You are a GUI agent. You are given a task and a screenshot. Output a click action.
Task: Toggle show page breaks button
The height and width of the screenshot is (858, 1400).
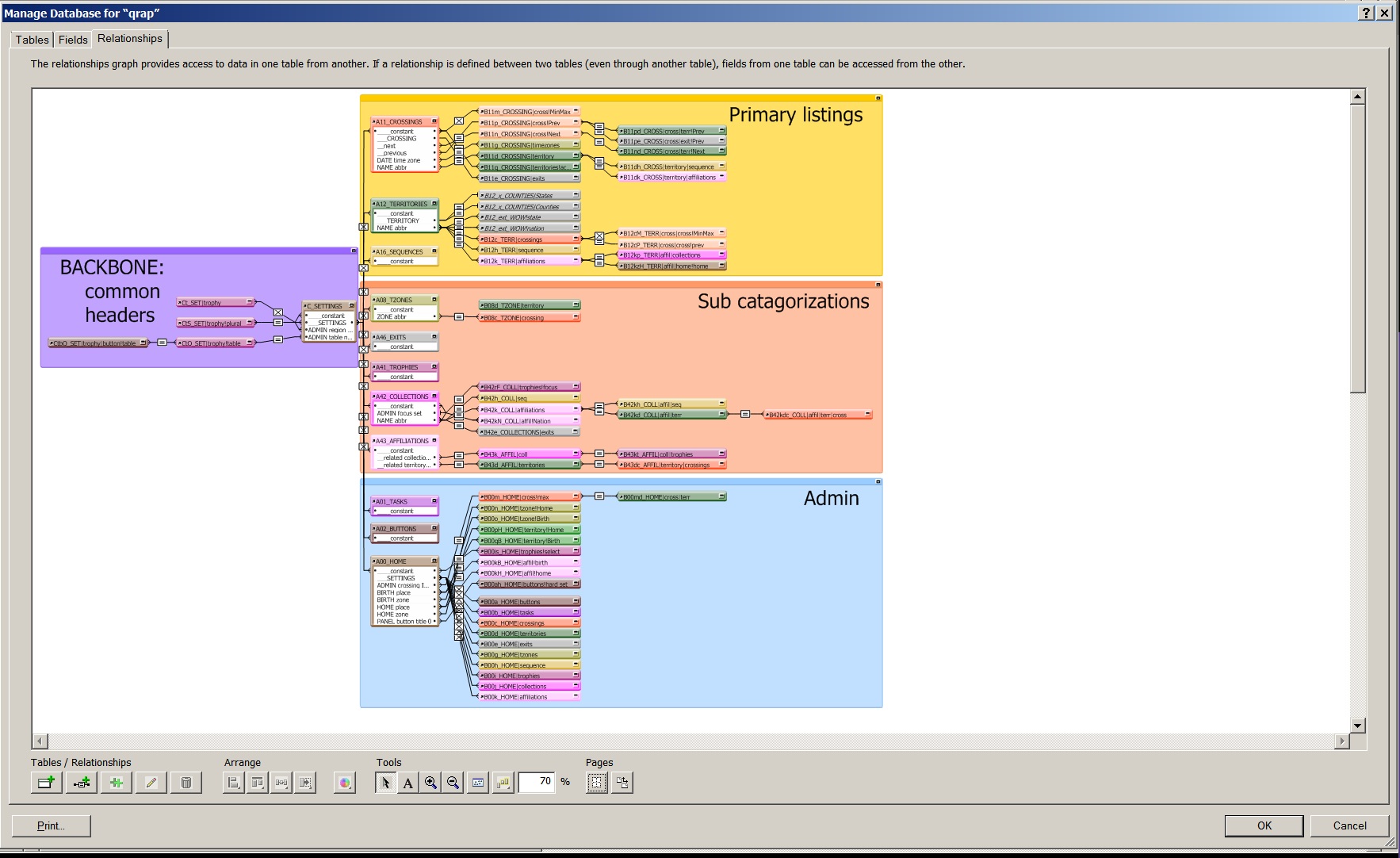coord(597,783)
